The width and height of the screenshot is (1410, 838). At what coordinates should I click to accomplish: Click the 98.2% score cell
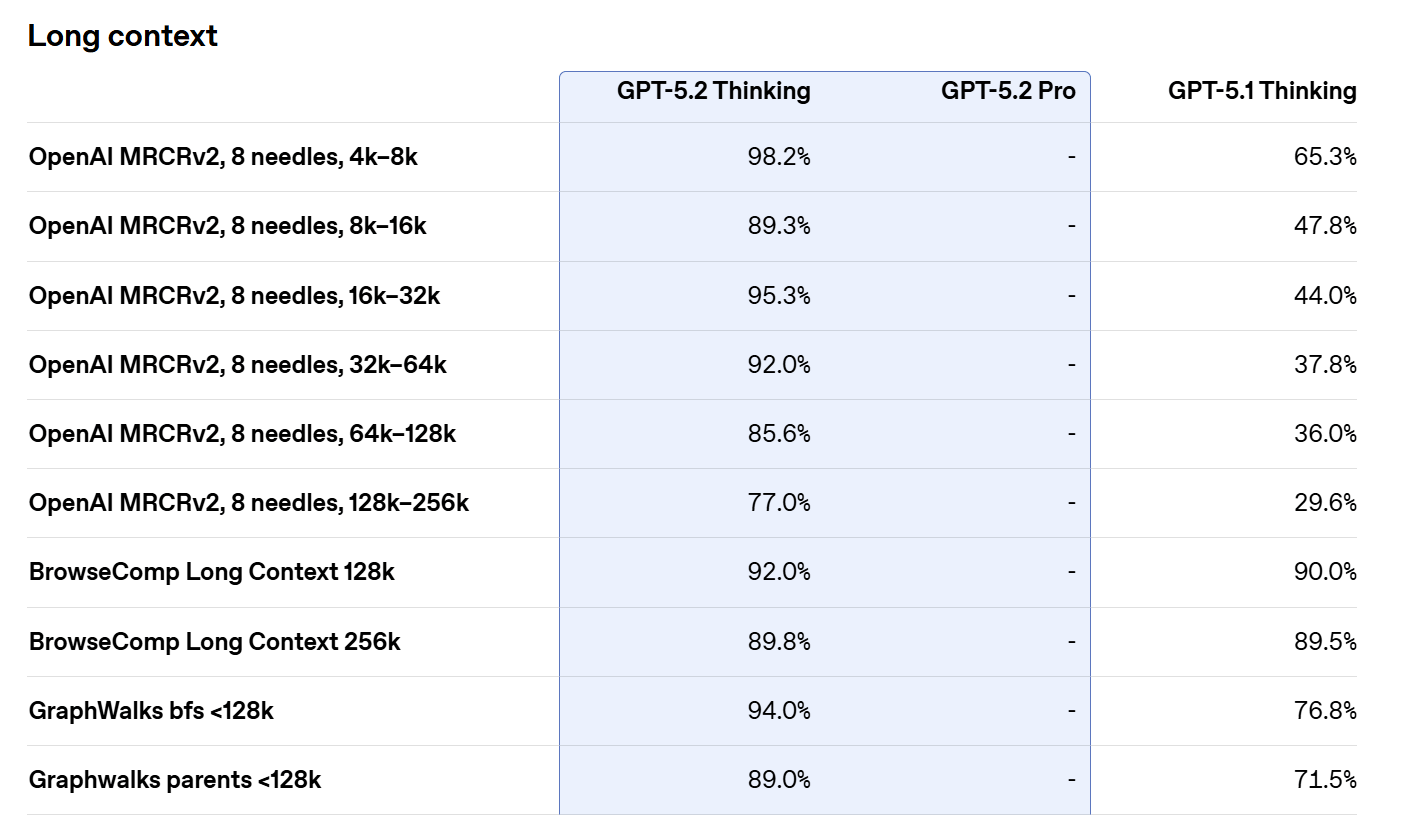779,157
